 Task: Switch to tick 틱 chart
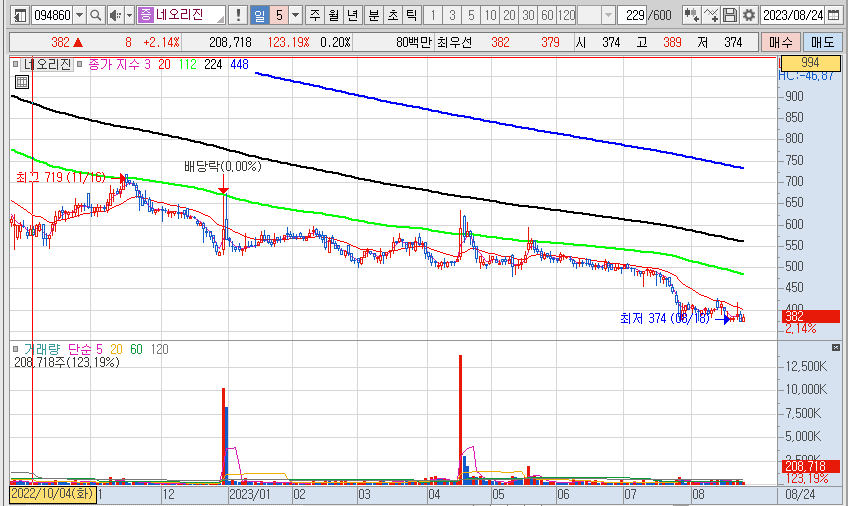point(412,15)
